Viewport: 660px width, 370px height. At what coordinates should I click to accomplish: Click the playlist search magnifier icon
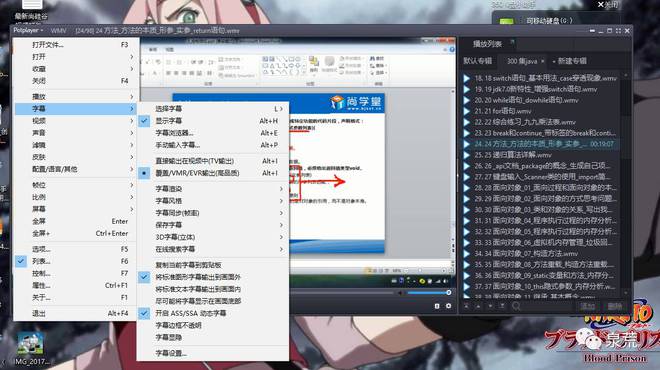pyautogui.click(x=516, y=306)
